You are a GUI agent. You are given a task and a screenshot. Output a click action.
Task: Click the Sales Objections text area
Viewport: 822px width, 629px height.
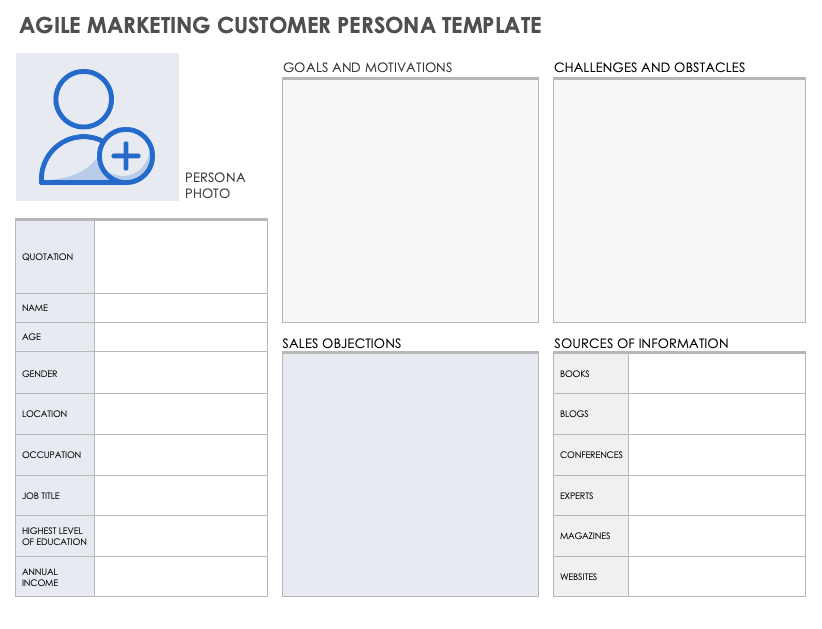(x=410, y=475)
